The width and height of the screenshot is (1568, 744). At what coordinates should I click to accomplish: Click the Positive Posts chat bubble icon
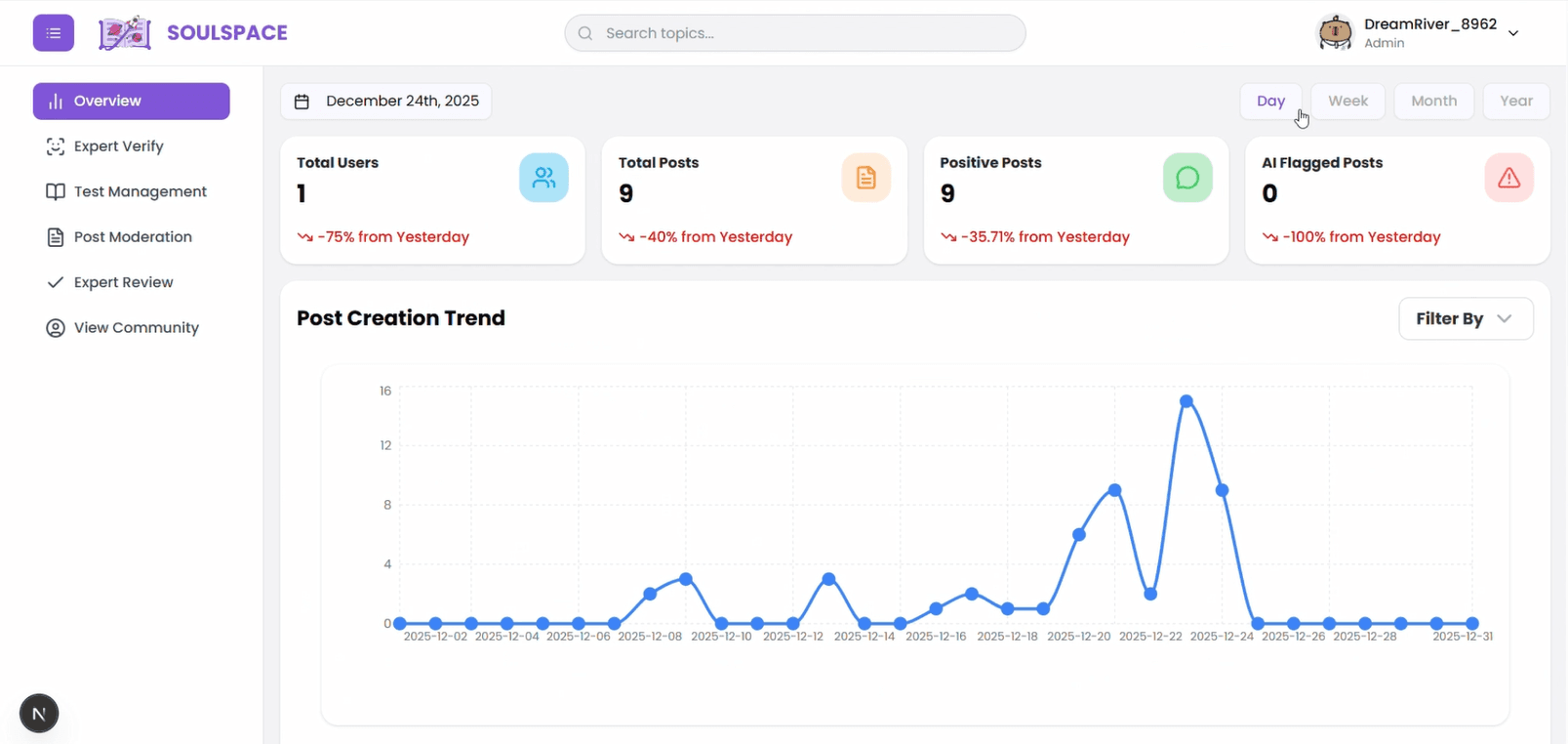(x=1187, y=178)
